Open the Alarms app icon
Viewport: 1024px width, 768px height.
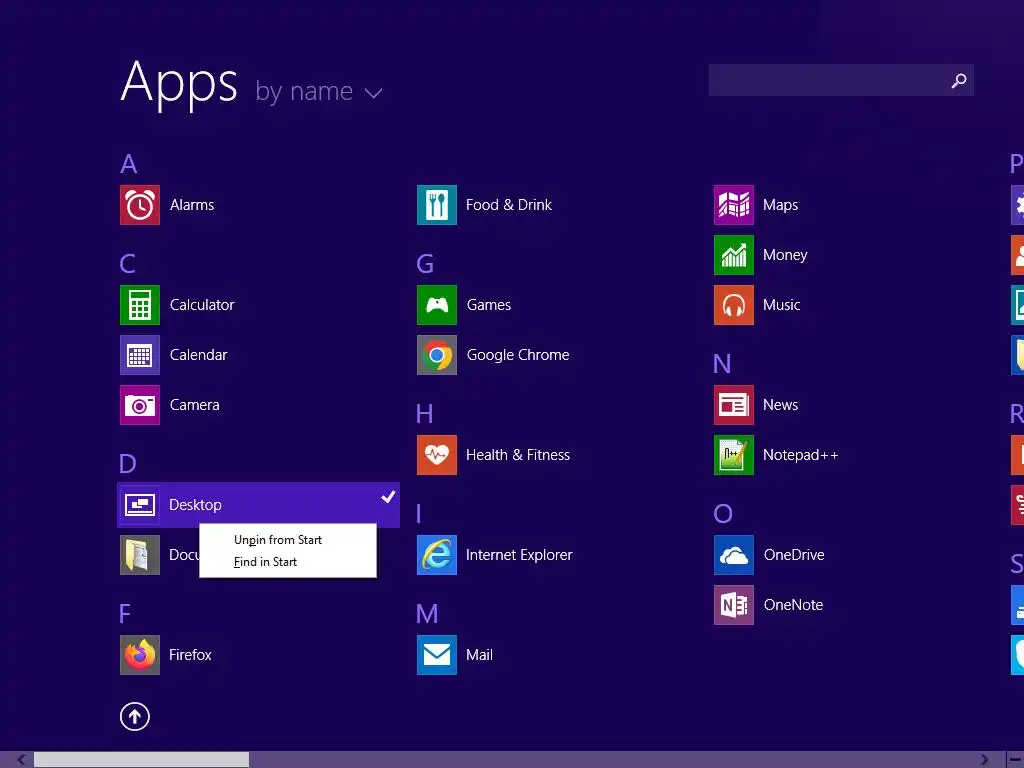click(x=140, y=205)
